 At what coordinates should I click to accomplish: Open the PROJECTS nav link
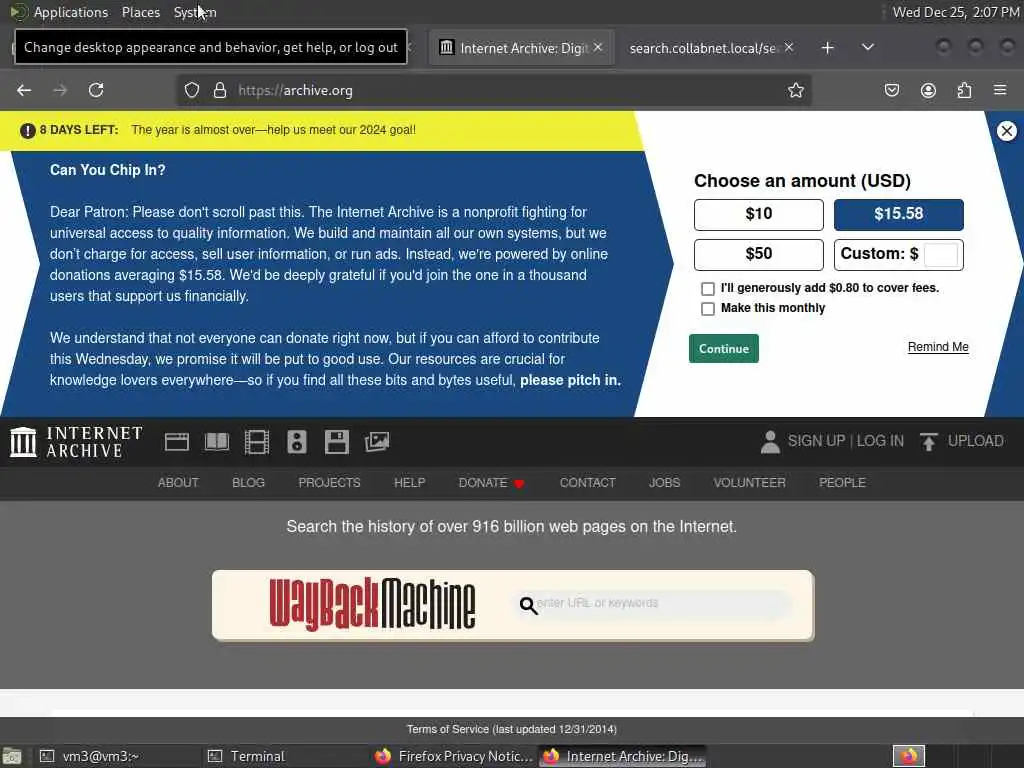coord(329,483)
